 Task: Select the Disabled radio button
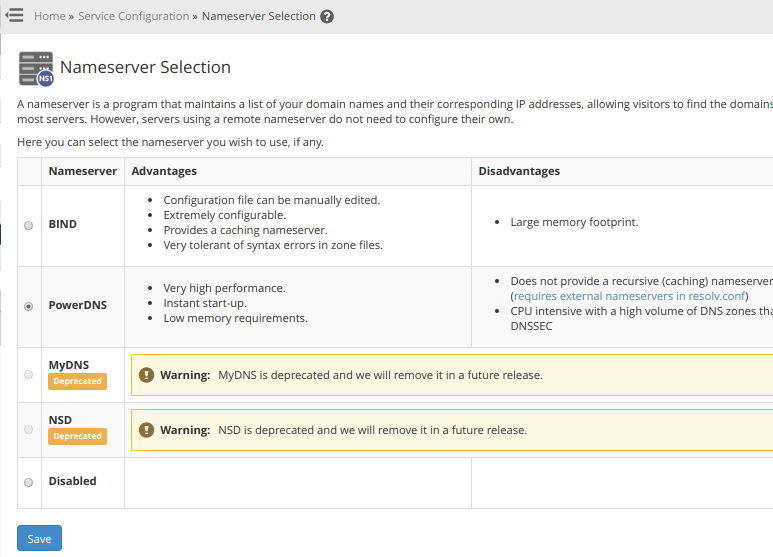click(x=28, y=482)
